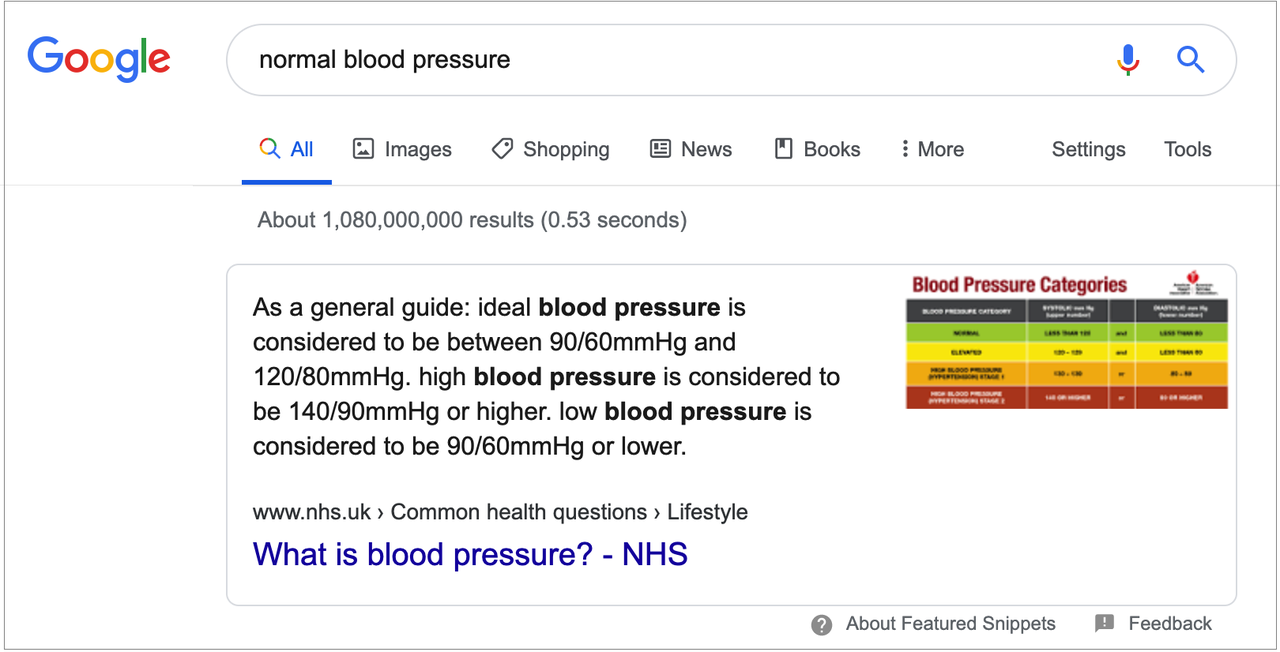Viewport: 1280px width, 652px height.
Task: Click the question mark icon near About Featured Snippets
Action: [822, 625]
